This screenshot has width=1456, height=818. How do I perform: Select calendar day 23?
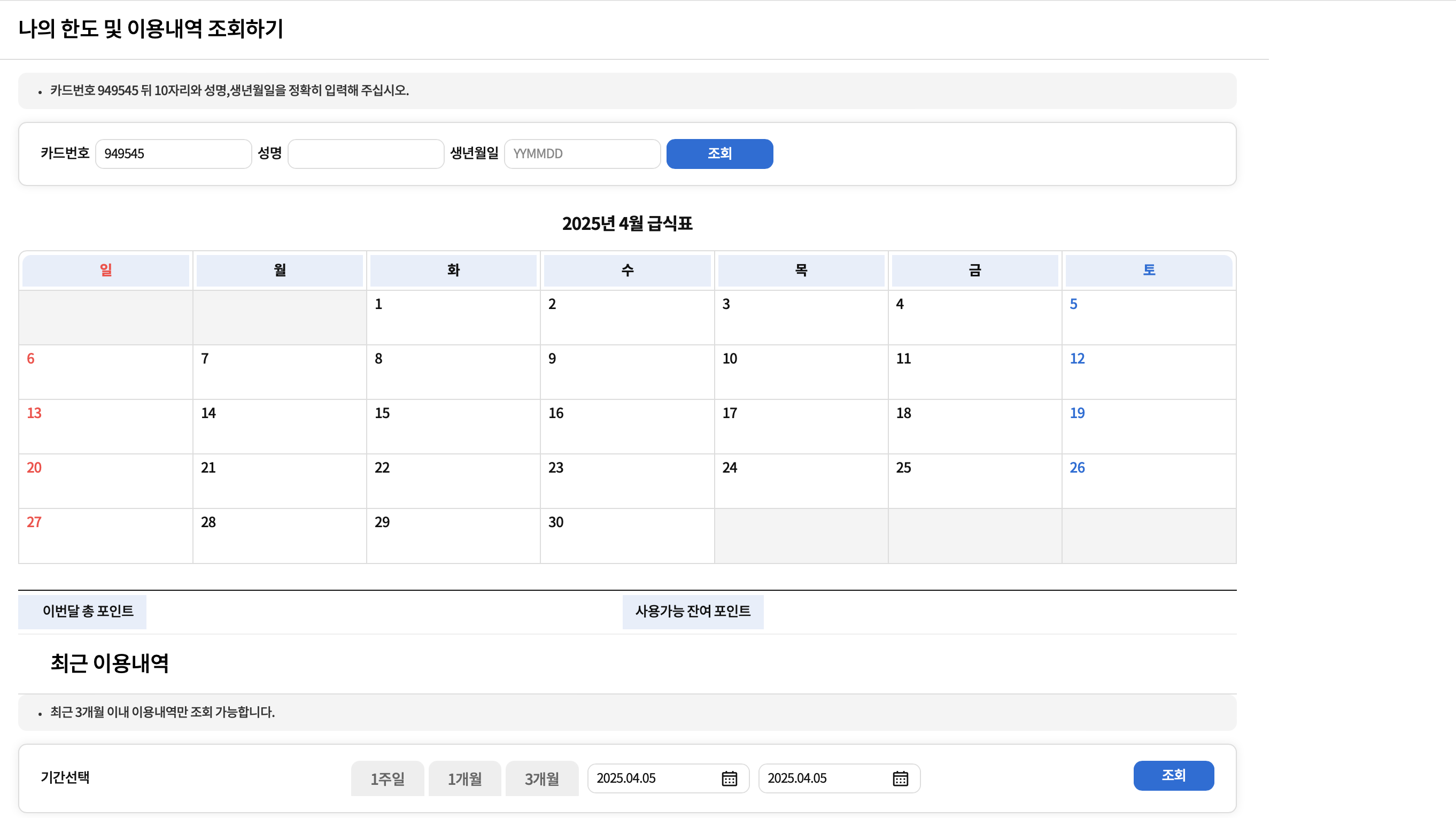point(628,481)
